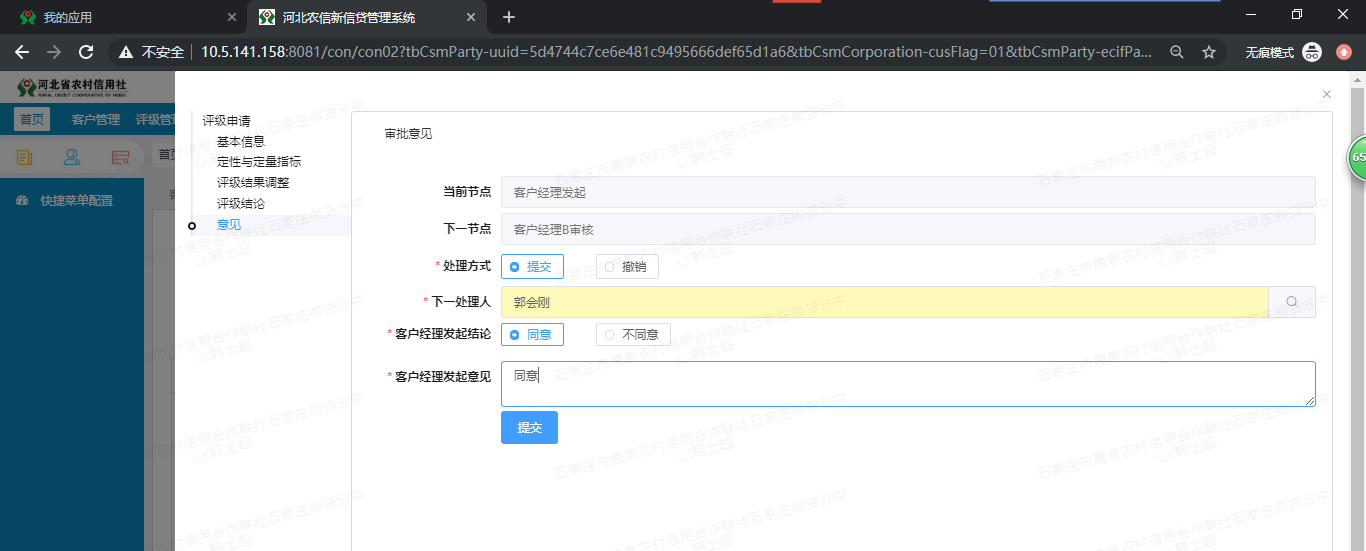Go to the 评级结论 step
The height and width of the screenshot is (551, 1366).
(x=241, y=203)
